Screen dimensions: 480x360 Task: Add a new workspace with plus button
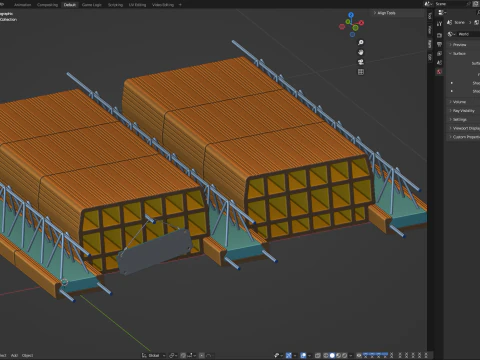[180, 5]
